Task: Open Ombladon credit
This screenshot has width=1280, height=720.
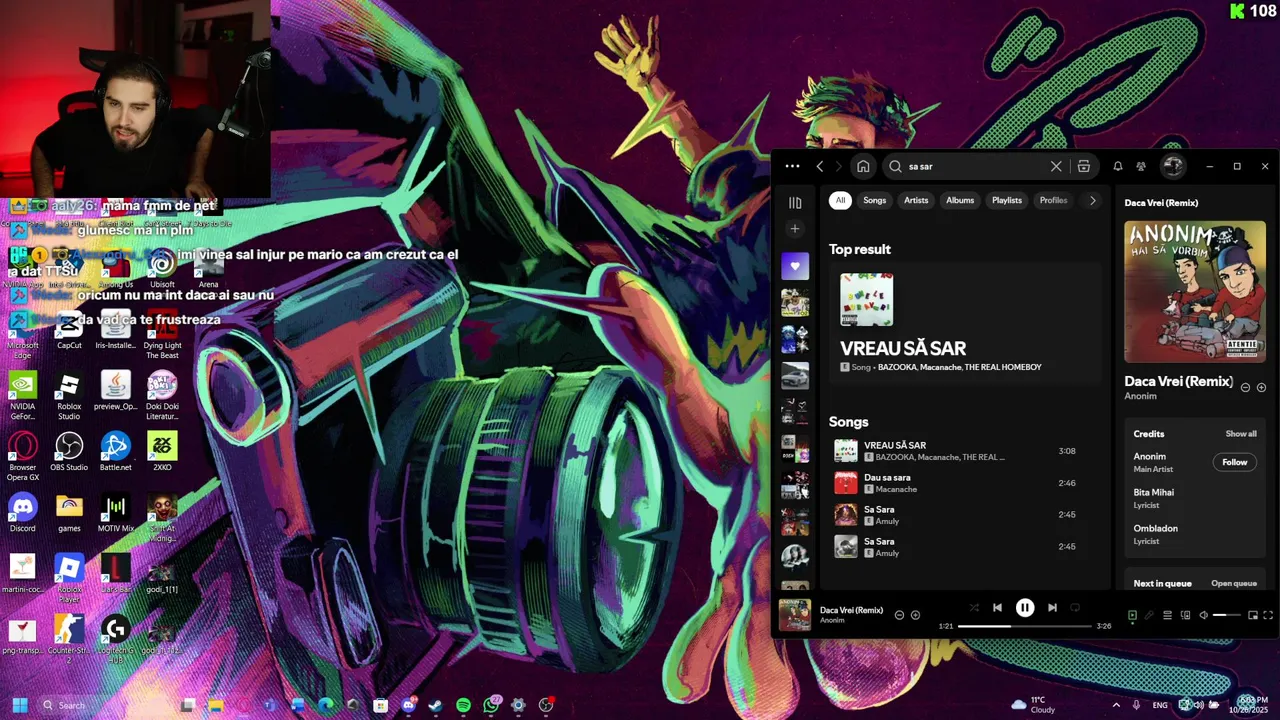Action: click(1155, 528)
